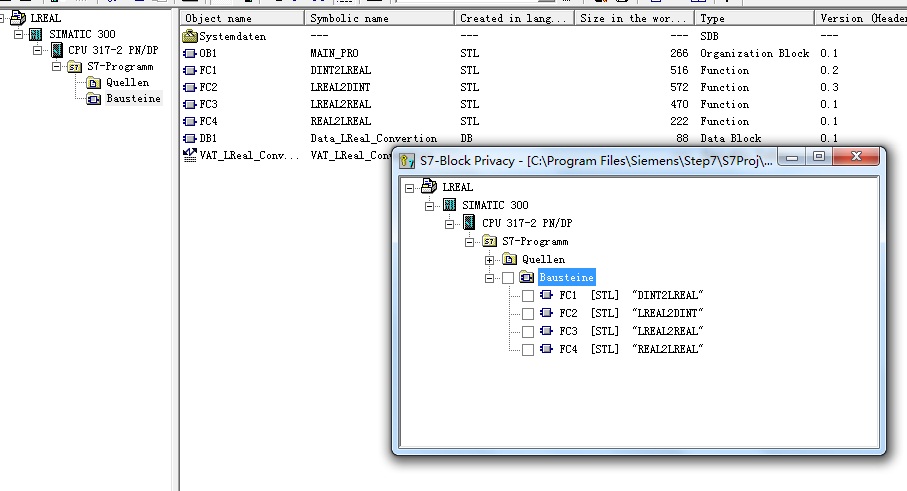Select FC2 block icon in object list
The image size is (907, 491).
point(190,87)
